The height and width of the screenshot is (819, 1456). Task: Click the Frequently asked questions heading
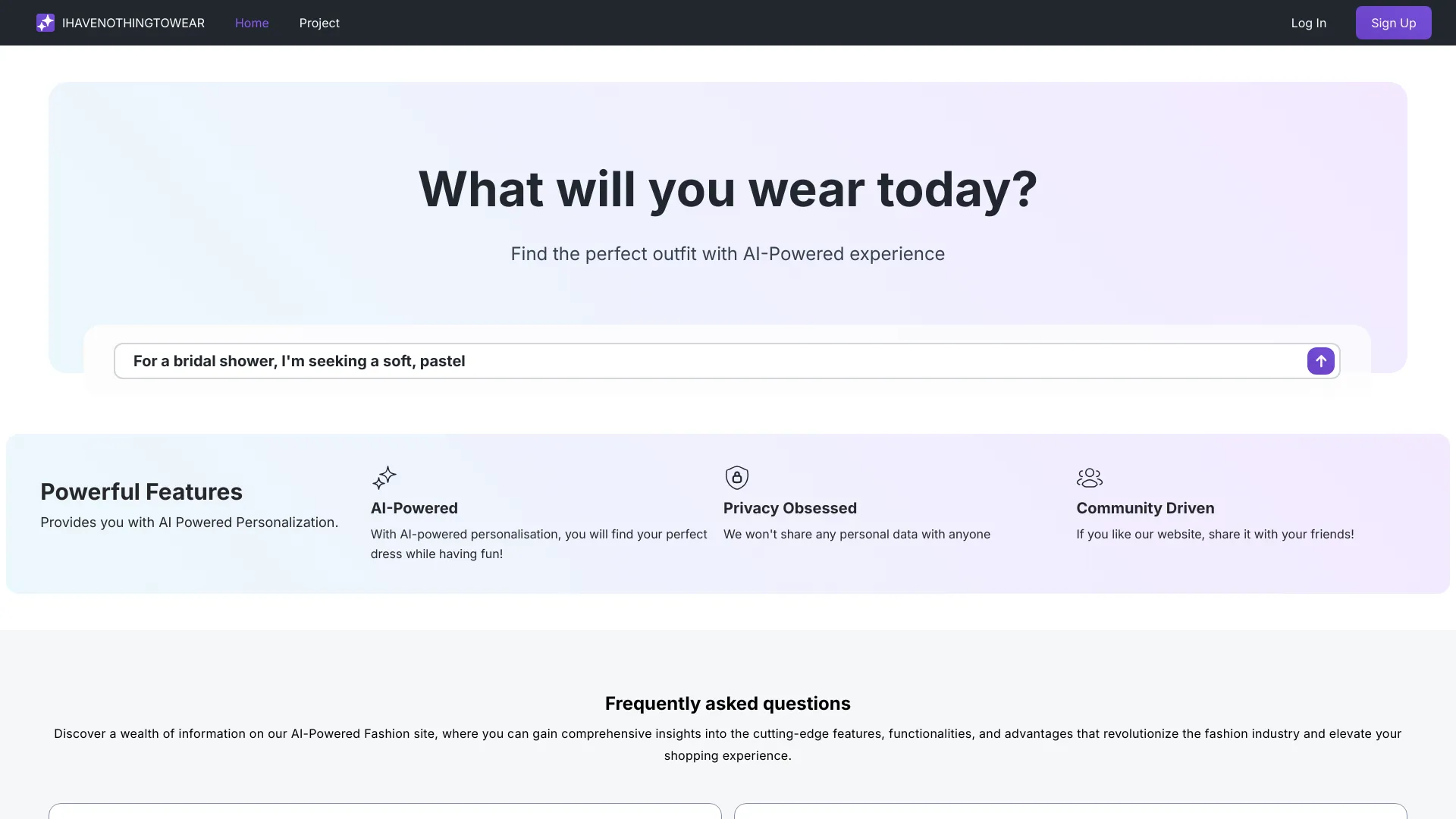coord(727,703)
